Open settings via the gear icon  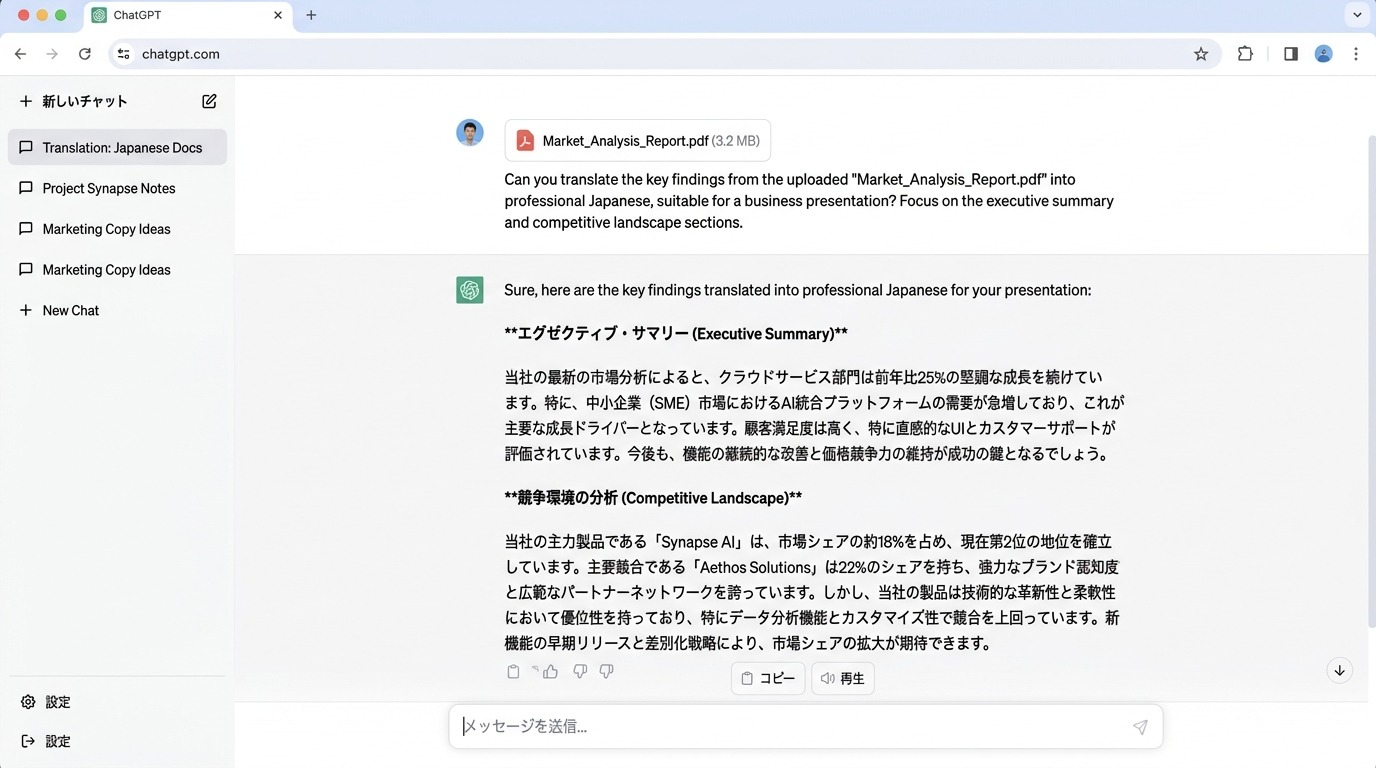click(28, 702)
